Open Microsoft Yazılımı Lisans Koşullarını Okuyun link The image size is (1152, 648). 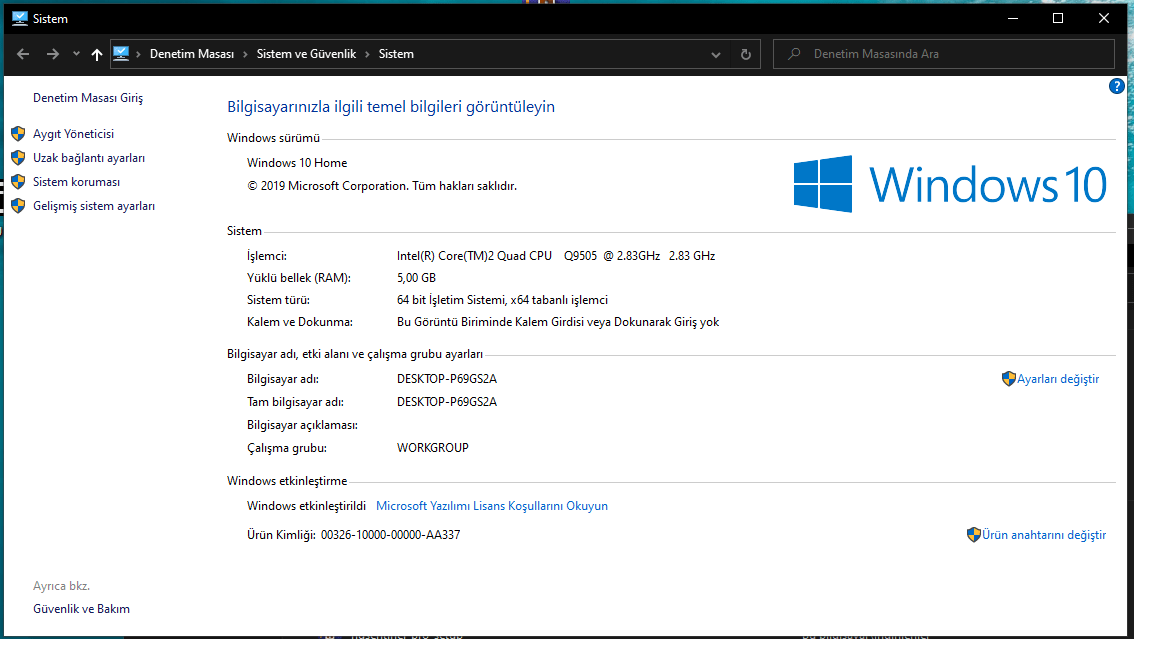click(492, 506)
